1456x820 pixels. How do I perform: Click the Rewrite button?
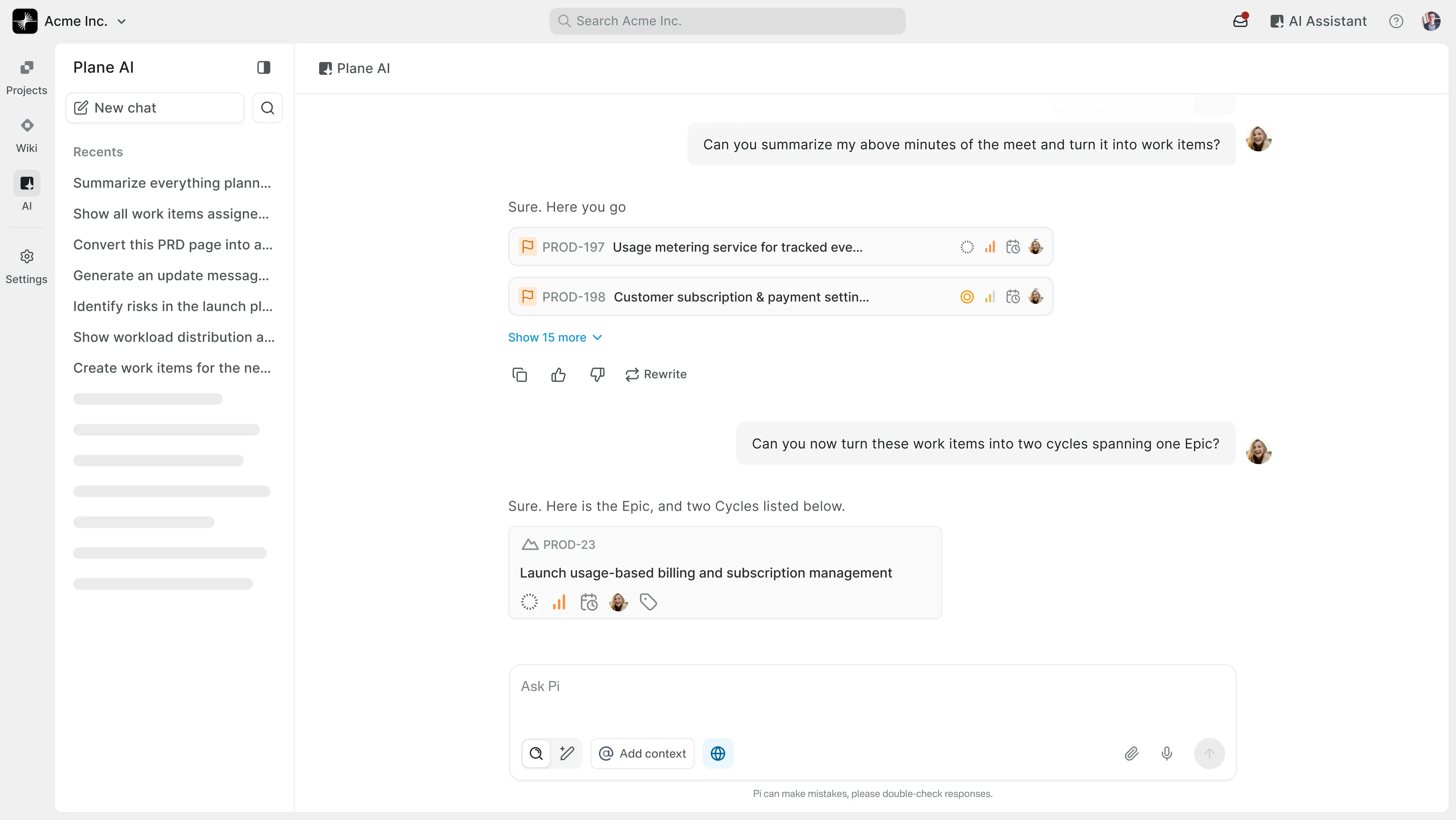[x=656, y=374]
